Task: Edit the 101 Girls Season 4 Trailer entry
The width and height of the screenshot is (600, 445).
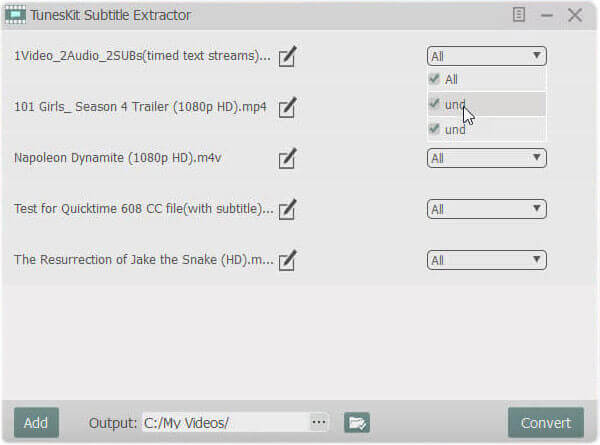Action: tap(287, 108)
